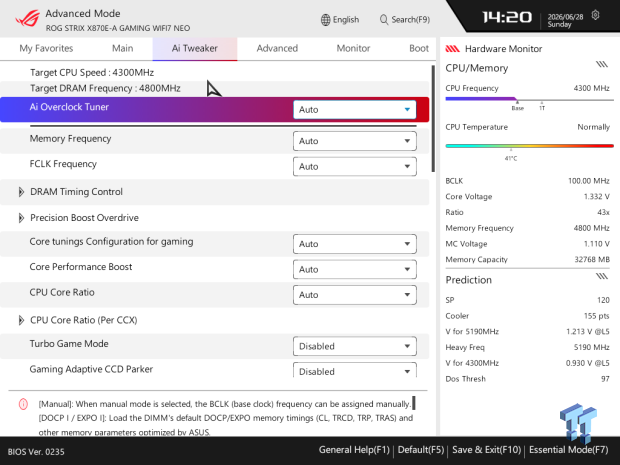Click the Dos Thresh 97 value
620x465 pixels.
point(605,379)
